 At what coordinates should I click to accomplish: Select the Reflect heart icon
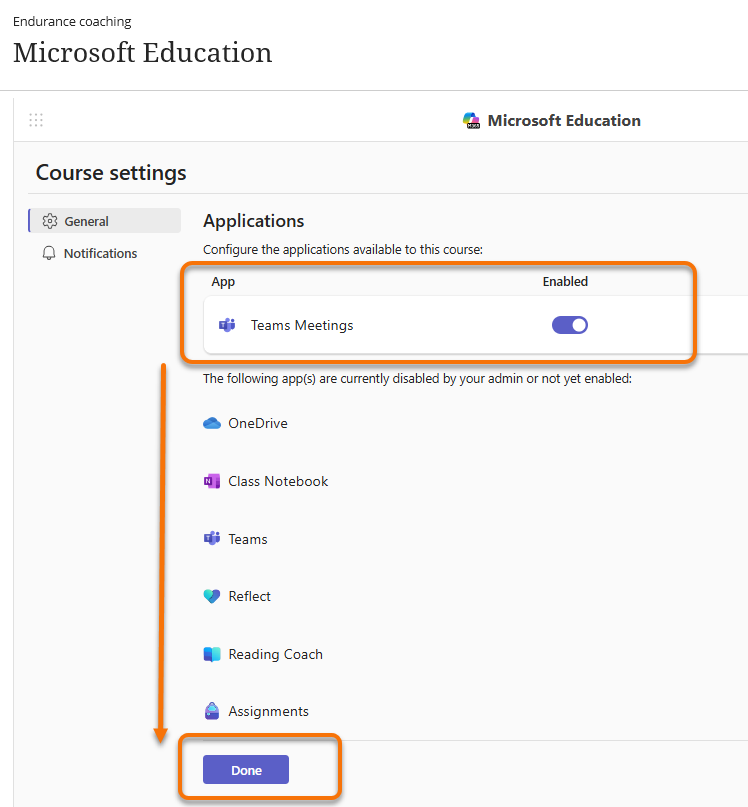pos(211,596)
